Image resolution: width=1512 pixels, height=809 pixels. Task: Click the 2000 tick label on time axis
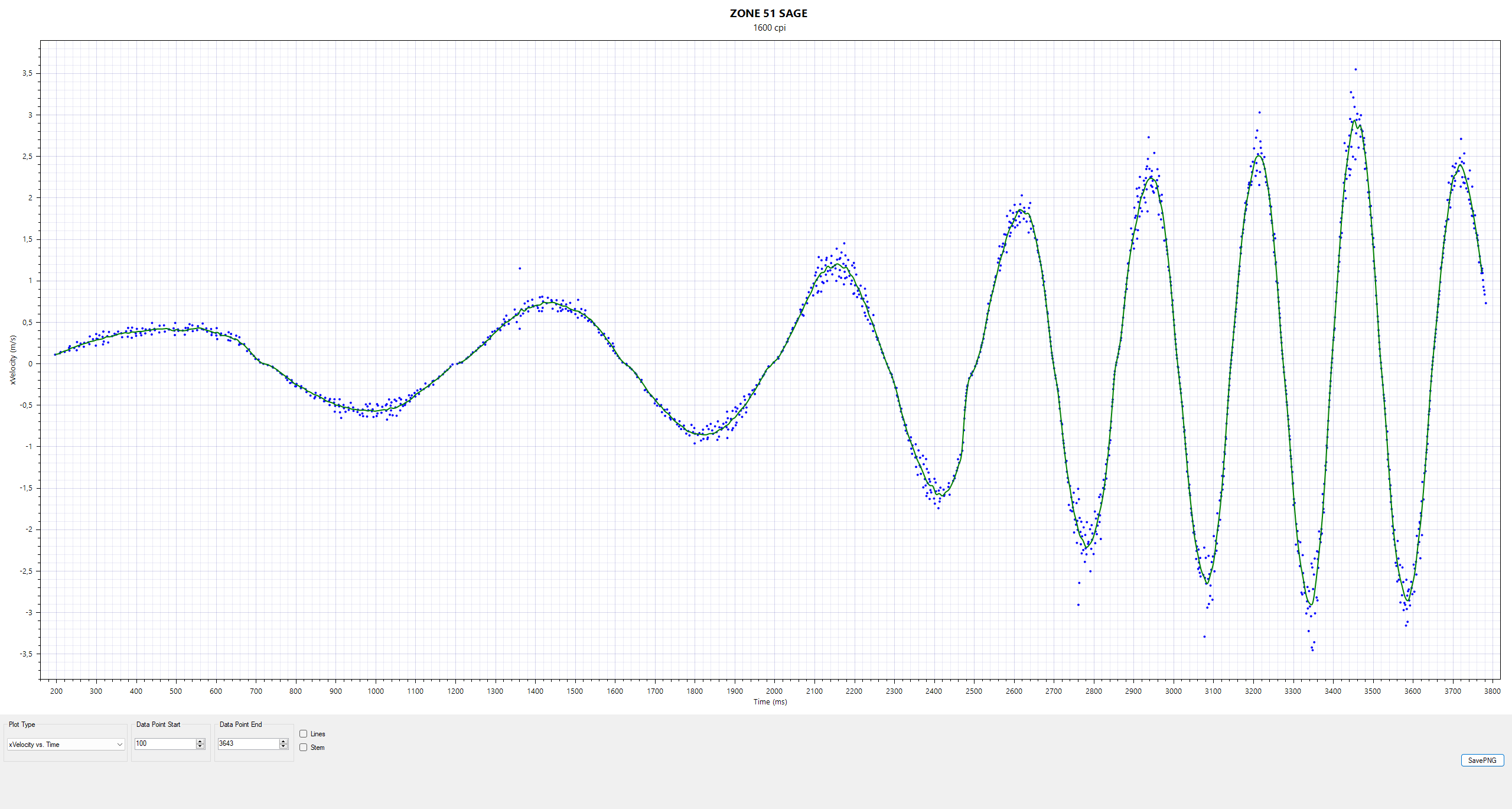point(774,691)
